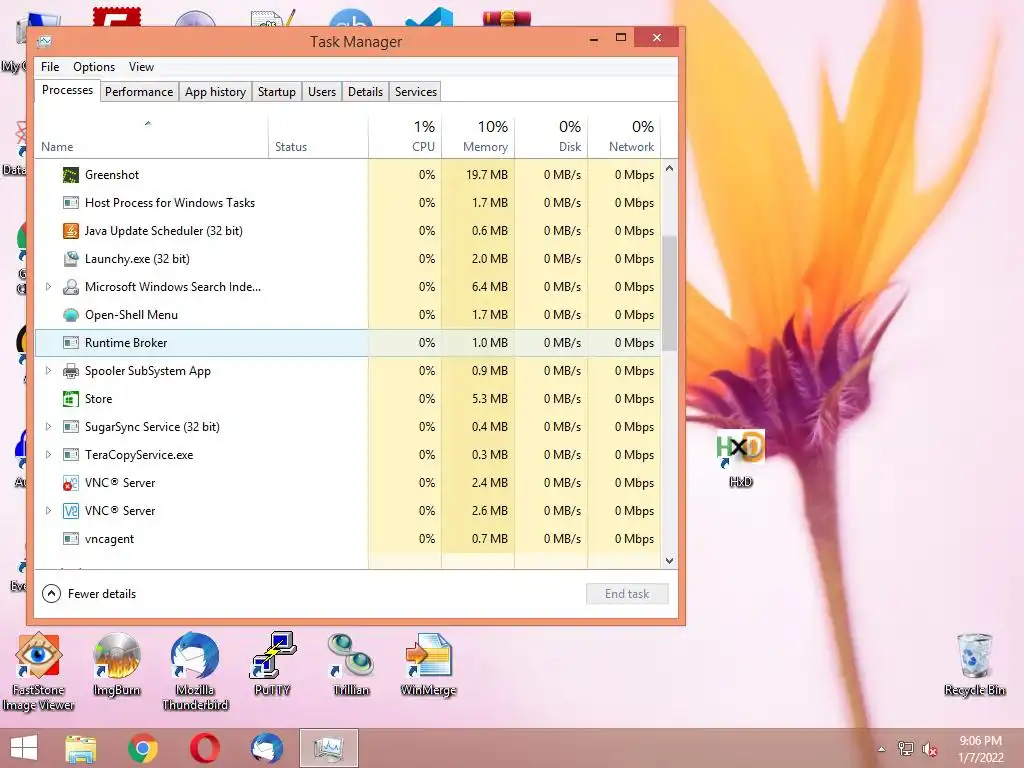Screen dimensions: 1024x768
Task: Open the WinMerge desktop icon
Action: (x=428, y=665)
